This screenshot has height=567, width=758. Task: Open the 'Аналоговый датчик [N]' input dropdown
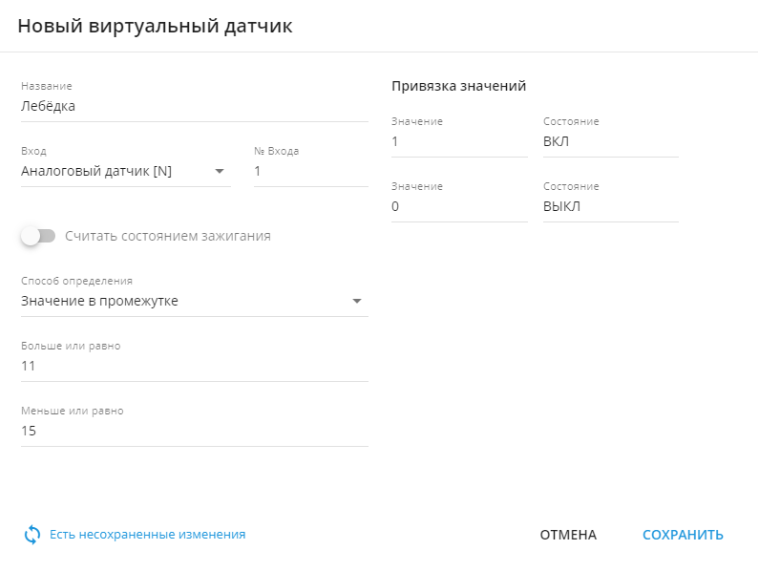pyautogui.click(x=115, y=171)
